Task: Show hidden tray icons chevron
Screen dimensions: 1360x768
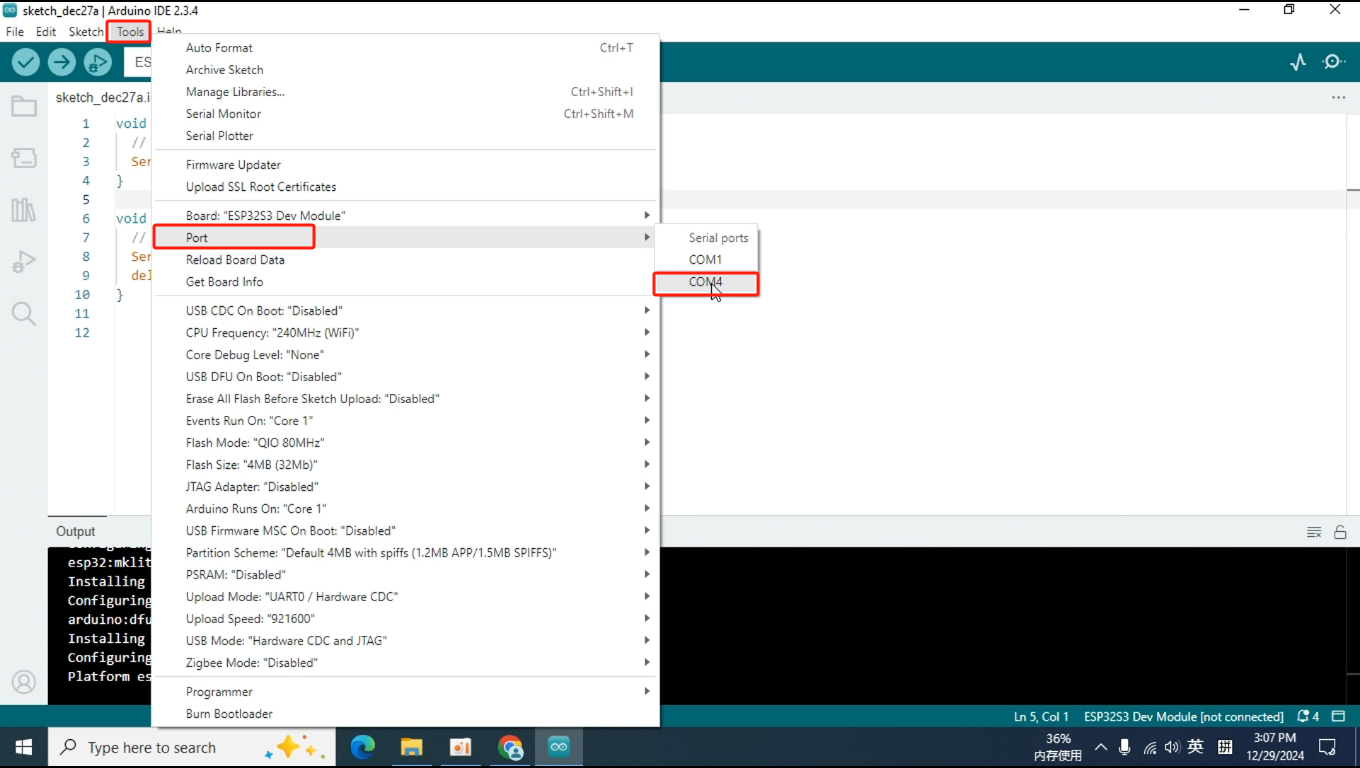Action: click(x=1101, y=747)
